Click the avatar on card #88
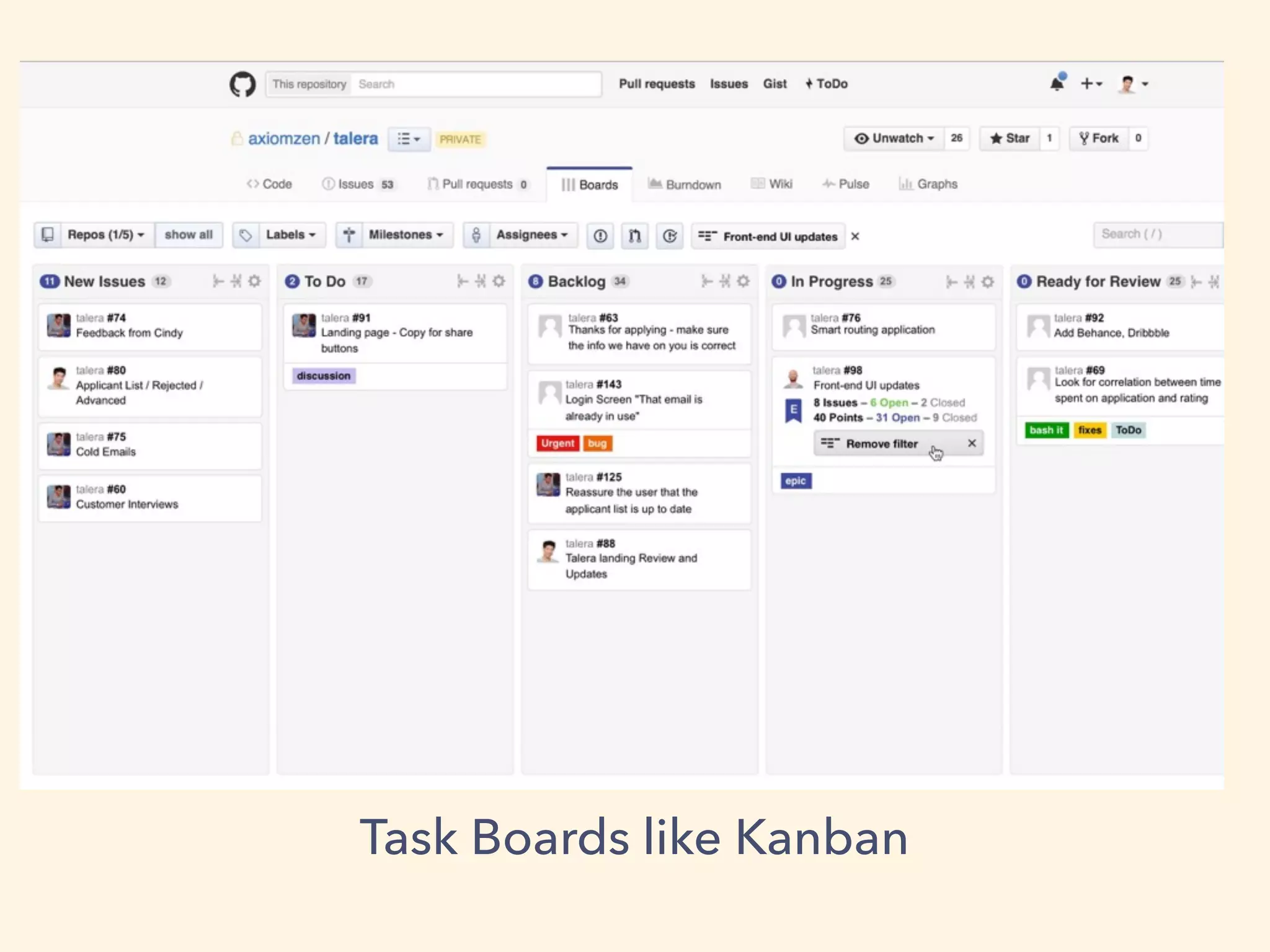 pyautogui.click(x=548, y=551)
